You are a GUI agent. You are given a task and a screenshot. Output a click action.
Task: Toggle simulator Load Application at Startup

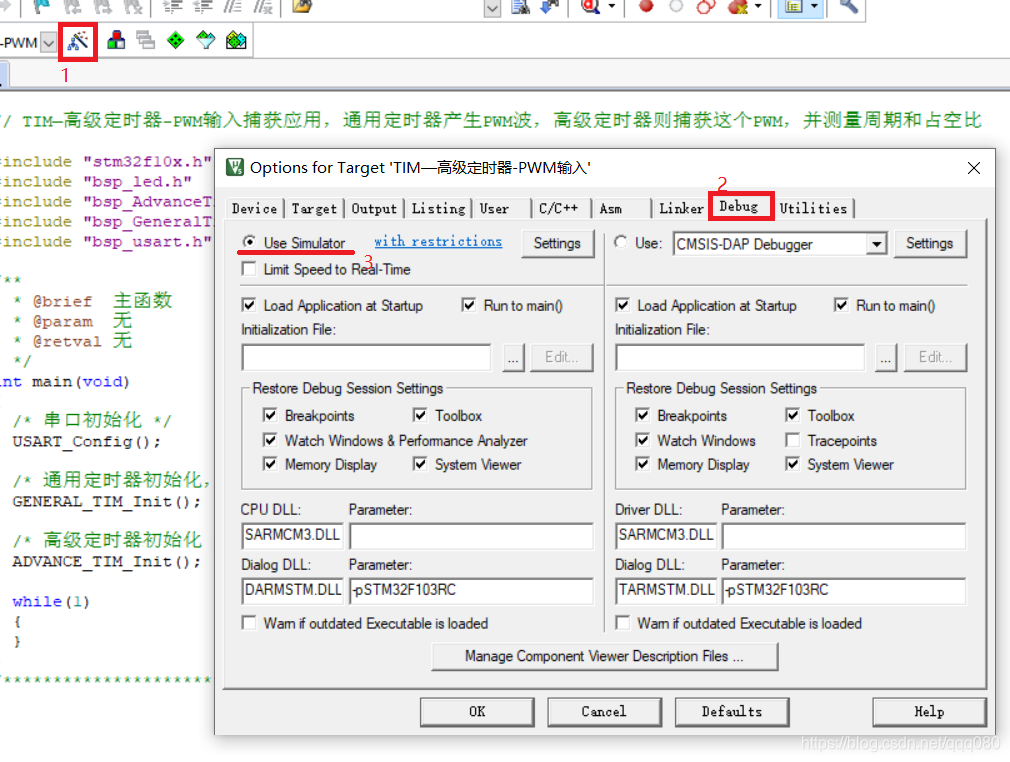(x=249, y=305)
